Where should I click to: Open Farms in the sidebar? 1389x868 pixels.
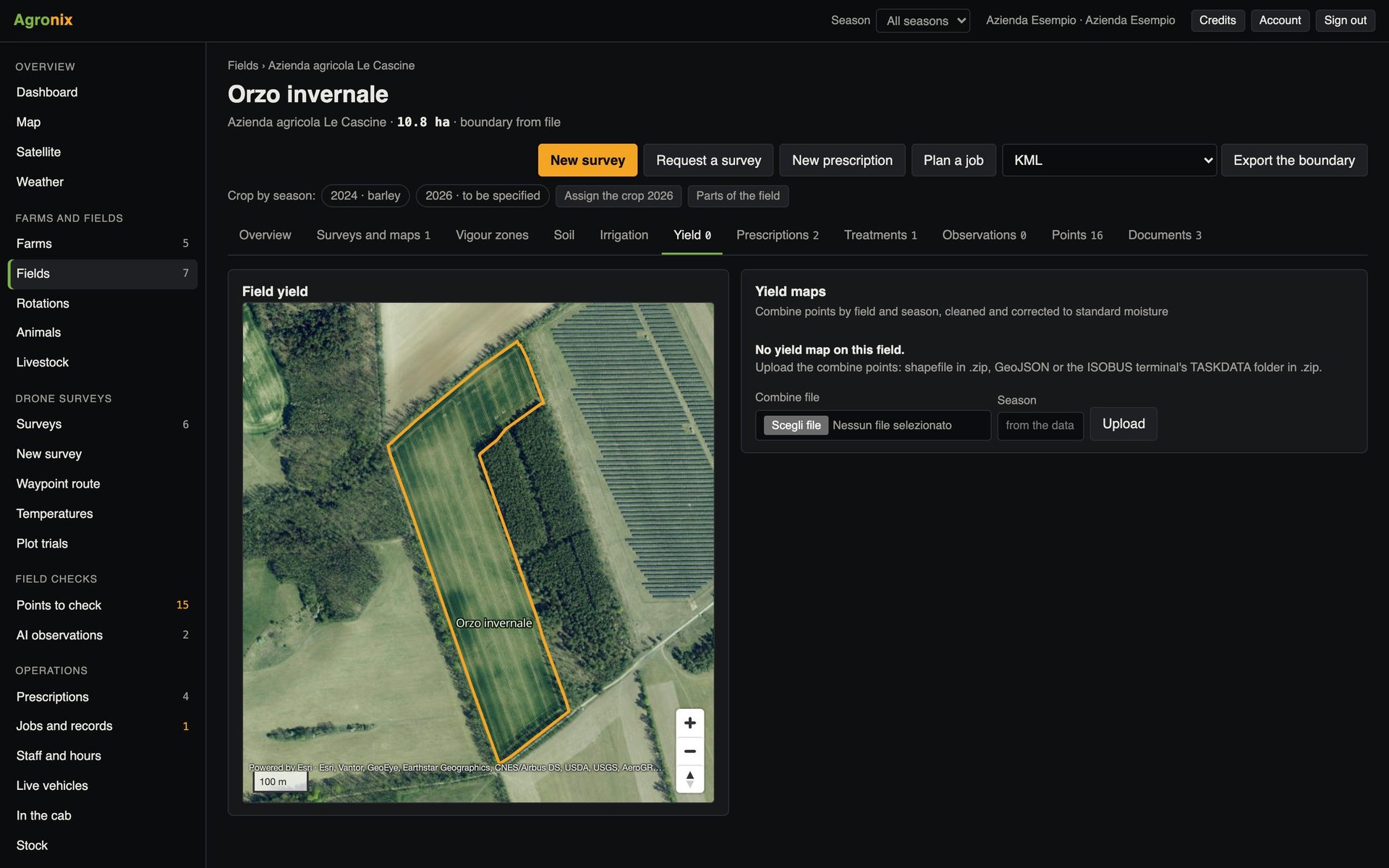(x=103, y=244)
